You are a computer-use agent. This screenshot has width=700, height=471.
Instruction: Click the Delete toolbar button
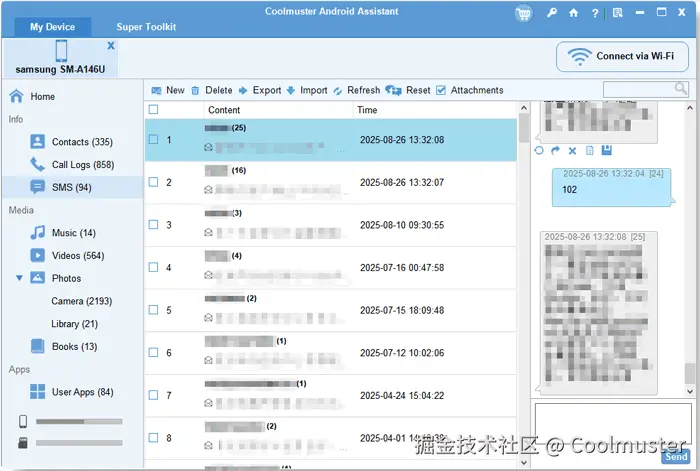(x=212, y=90)
